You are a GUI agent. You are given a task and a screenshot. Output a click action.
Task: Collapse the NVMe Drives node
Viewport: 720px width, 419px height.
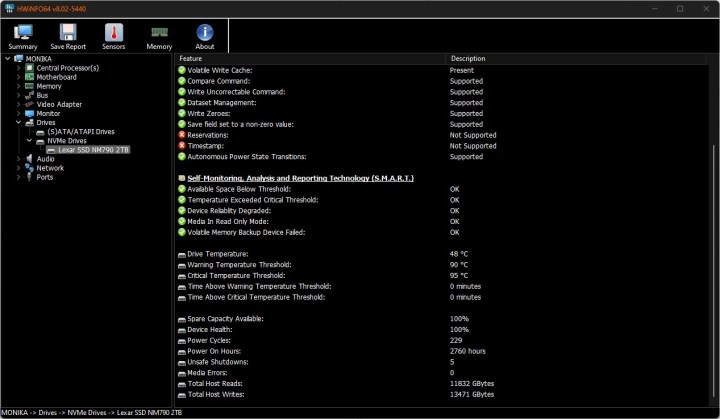[29, 141]
